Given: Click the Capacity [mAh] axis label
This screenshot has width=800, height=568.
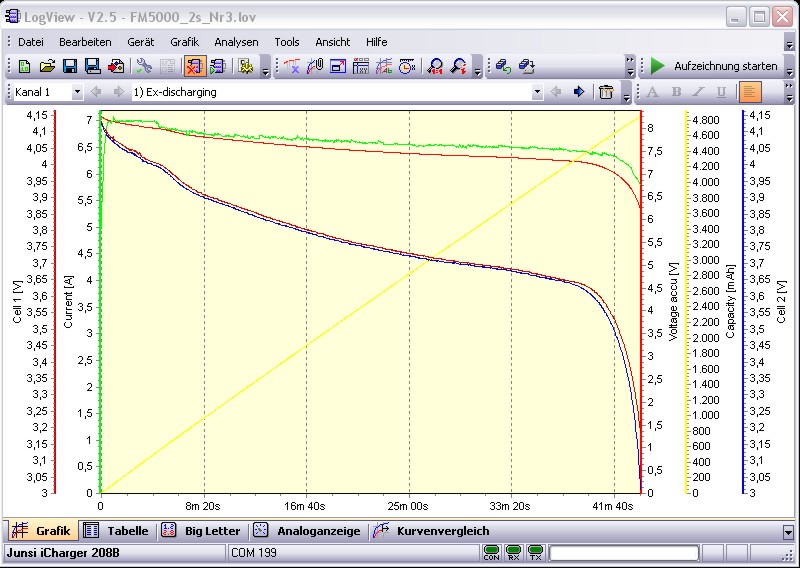Looking at the screenshot, I should pyautogui.click(x=730, y=301).
